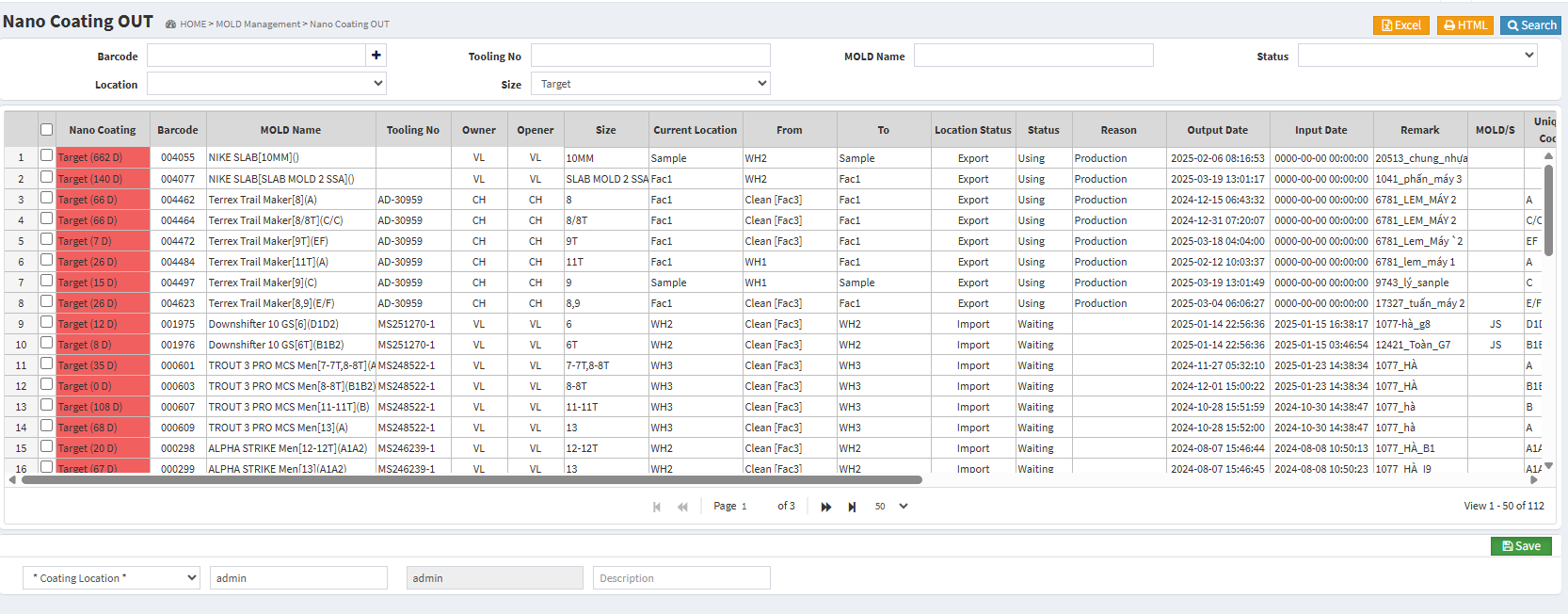Click the horizontal scrollbar of the table
Viewport: 1568px width, 614px height.
(472, 480)
